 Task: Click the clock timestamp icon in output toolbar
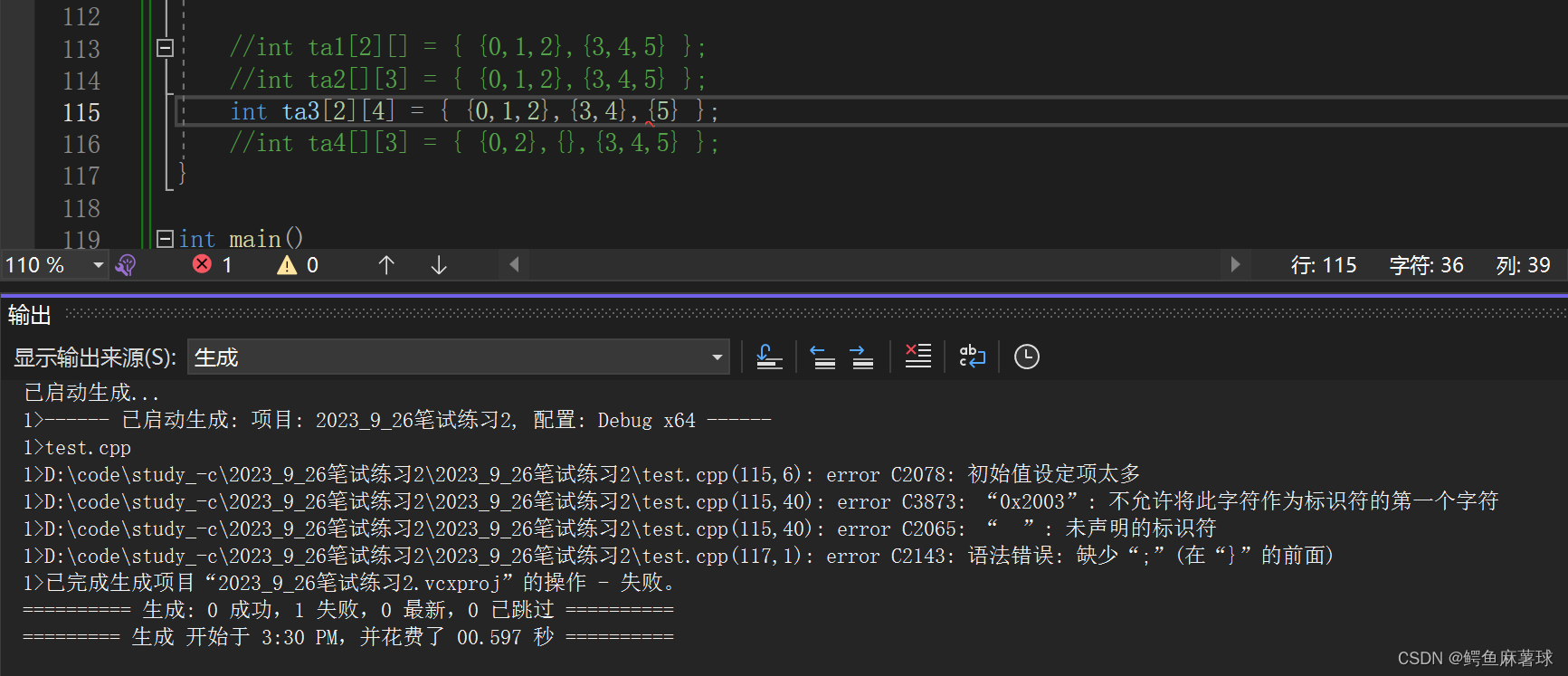[1026, 357]
